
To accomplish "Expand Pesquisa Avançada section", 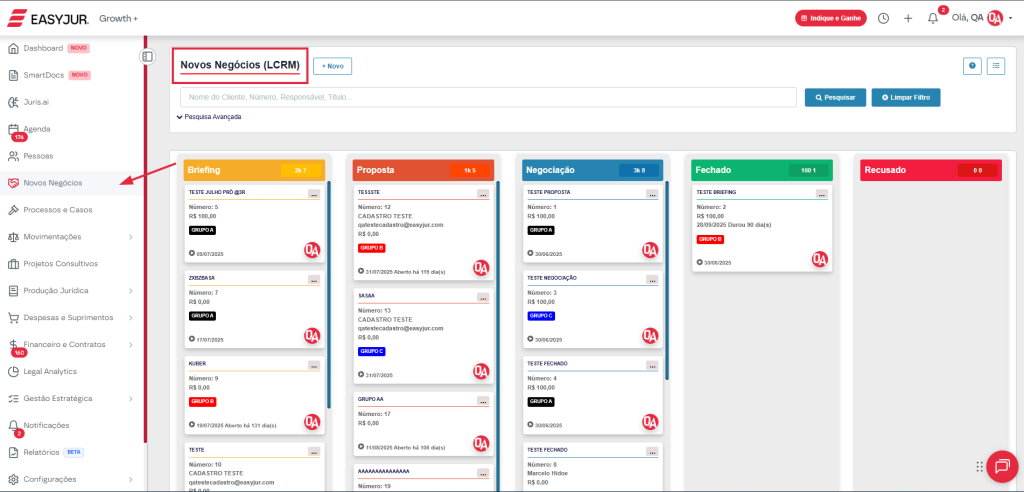I will 209,116.
